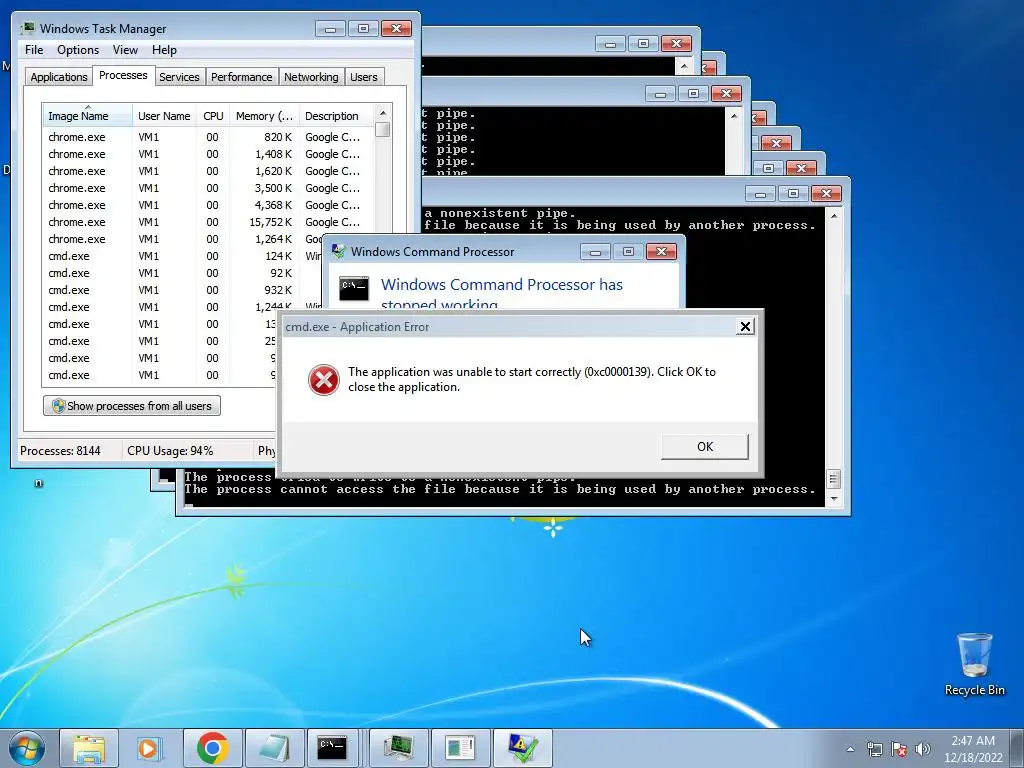Open the Help menu in Task Manager
The width and height of the screenshot is (1024, 768).
[x=164, y=50]
